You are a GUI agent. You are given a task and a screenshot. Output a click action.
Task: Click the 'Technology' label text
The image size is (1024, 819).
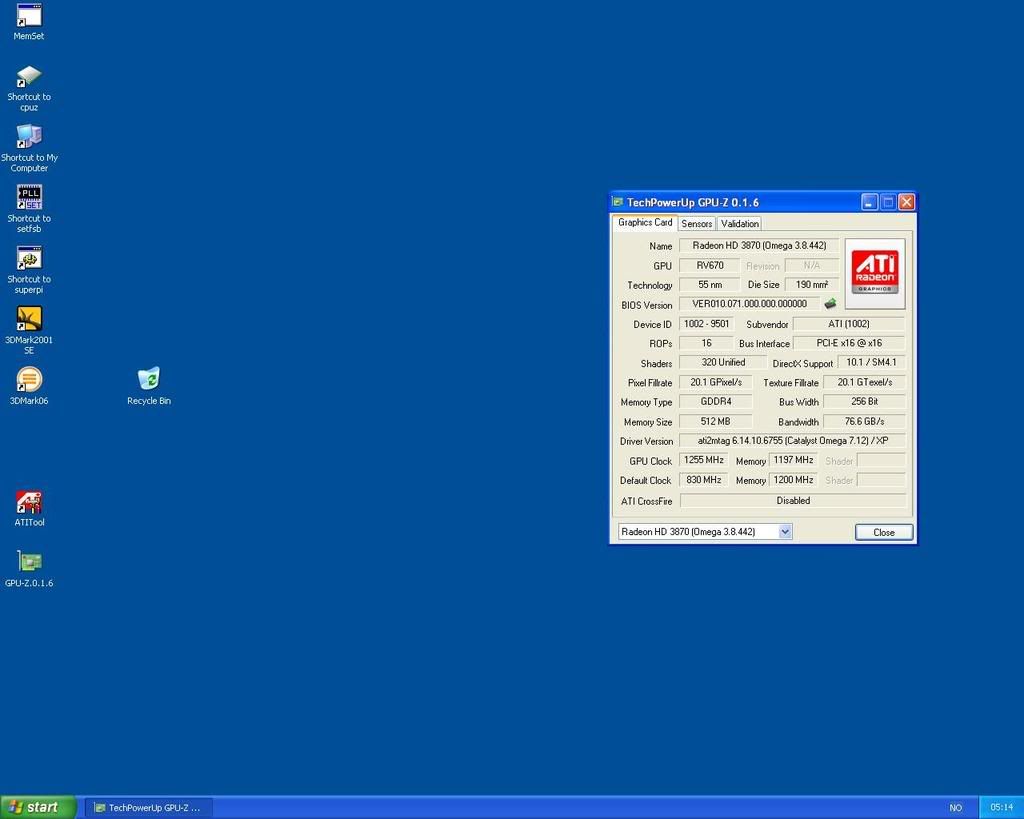point(650,285)
